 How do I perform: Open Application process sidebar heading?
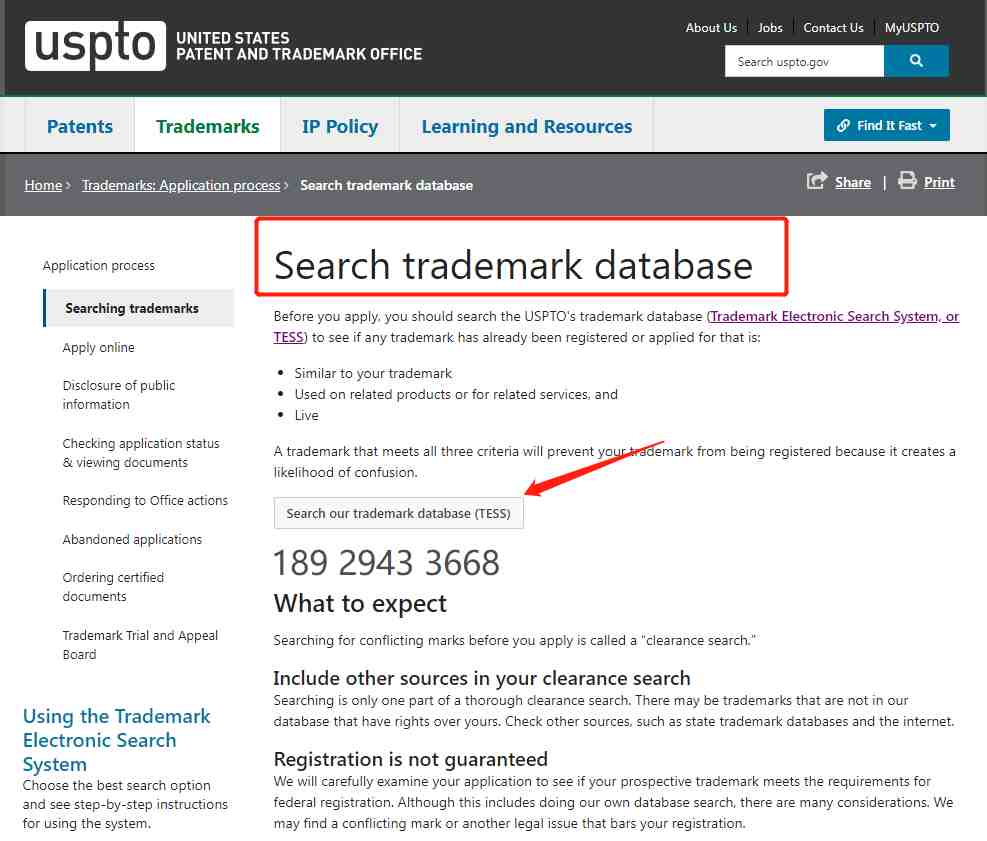(x=99, y=266)
